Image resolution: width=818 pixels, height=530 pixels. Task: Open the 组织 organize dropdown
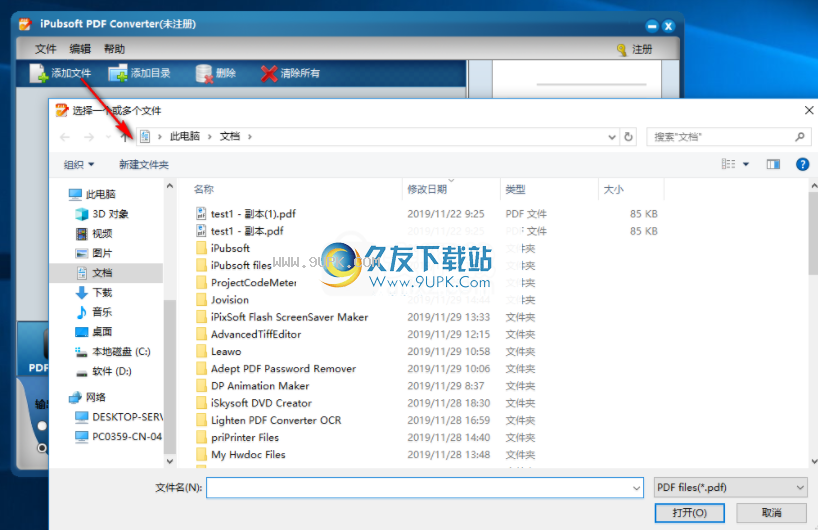(79, 165)
